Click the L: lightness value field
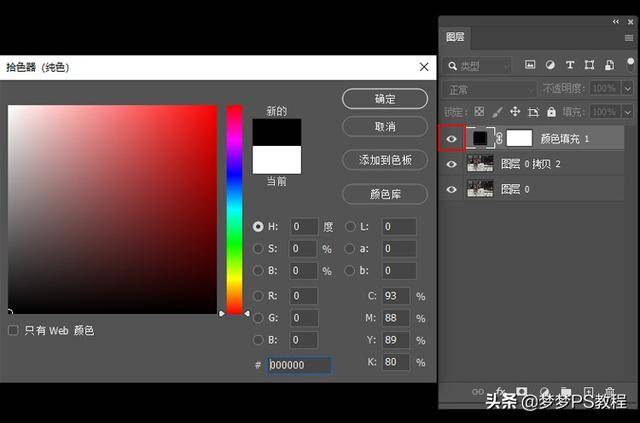The height and width of the screenshot is (423, 640). (399, 227)
